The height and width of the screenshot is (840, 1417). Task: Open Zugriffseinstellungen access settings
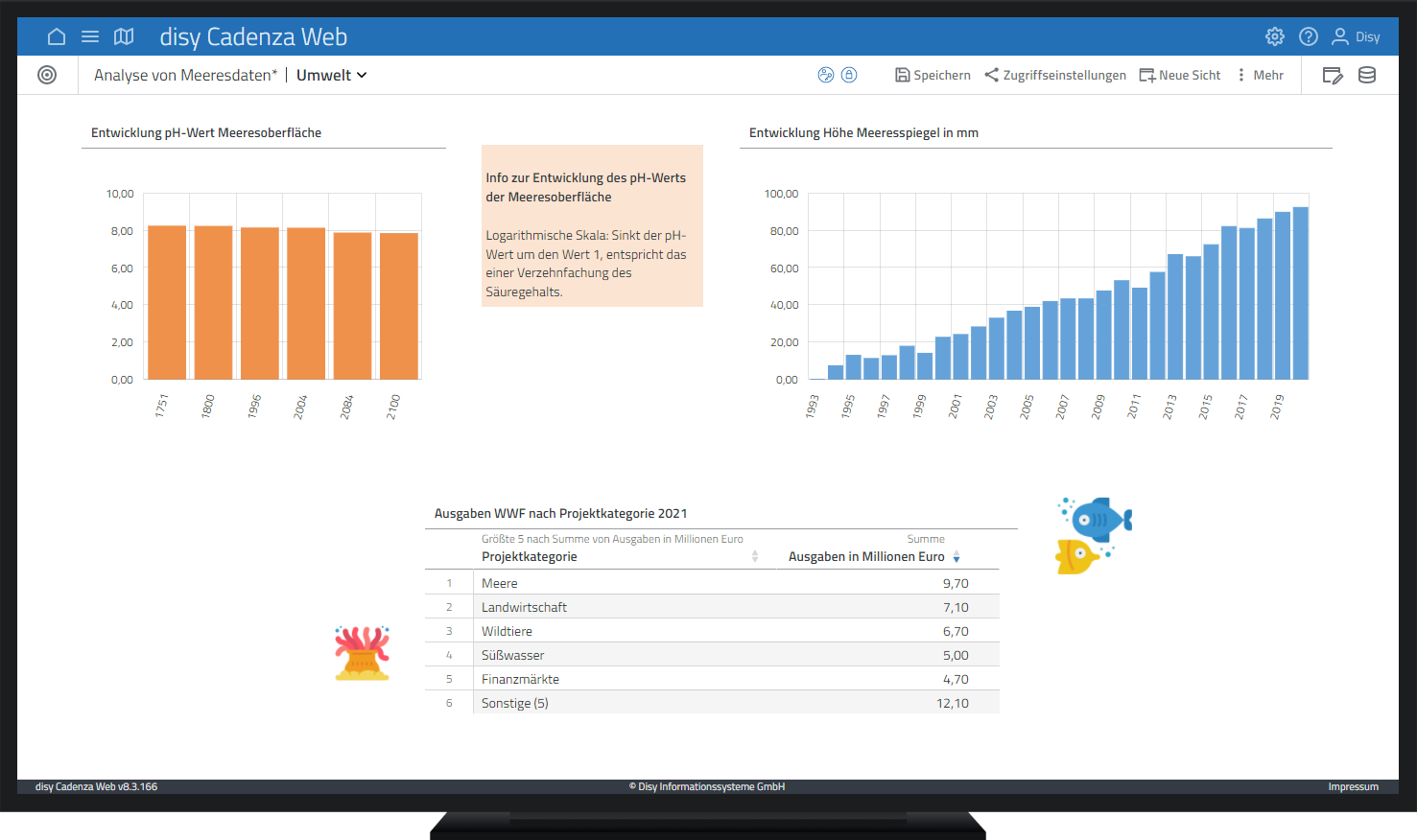point(1055,75)
